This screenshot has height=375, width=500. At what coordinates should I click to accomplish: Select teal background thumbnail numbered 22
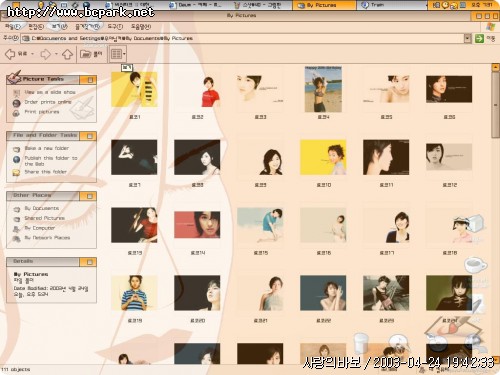click(323, 293)
